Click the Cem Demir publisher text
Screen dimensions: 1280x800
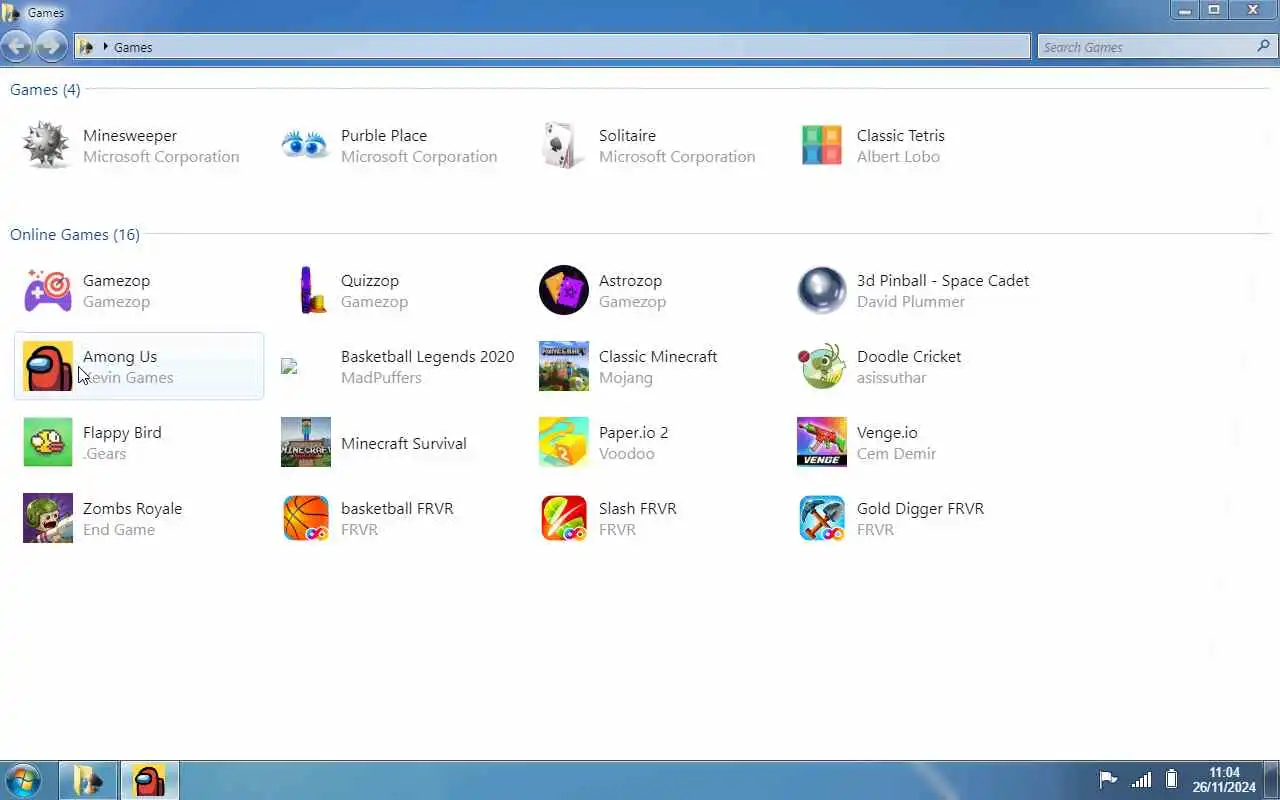coord(896,454)
